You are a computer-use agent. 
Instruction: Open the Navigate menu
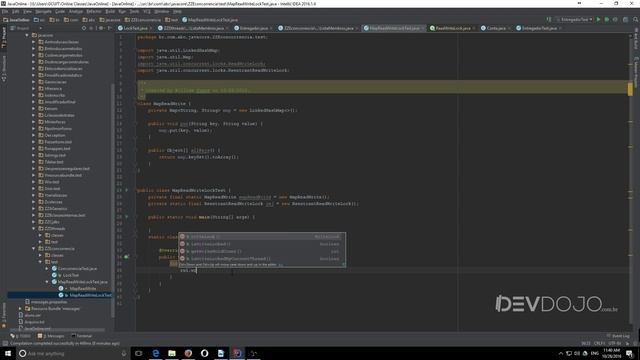(x=43, y=11)
